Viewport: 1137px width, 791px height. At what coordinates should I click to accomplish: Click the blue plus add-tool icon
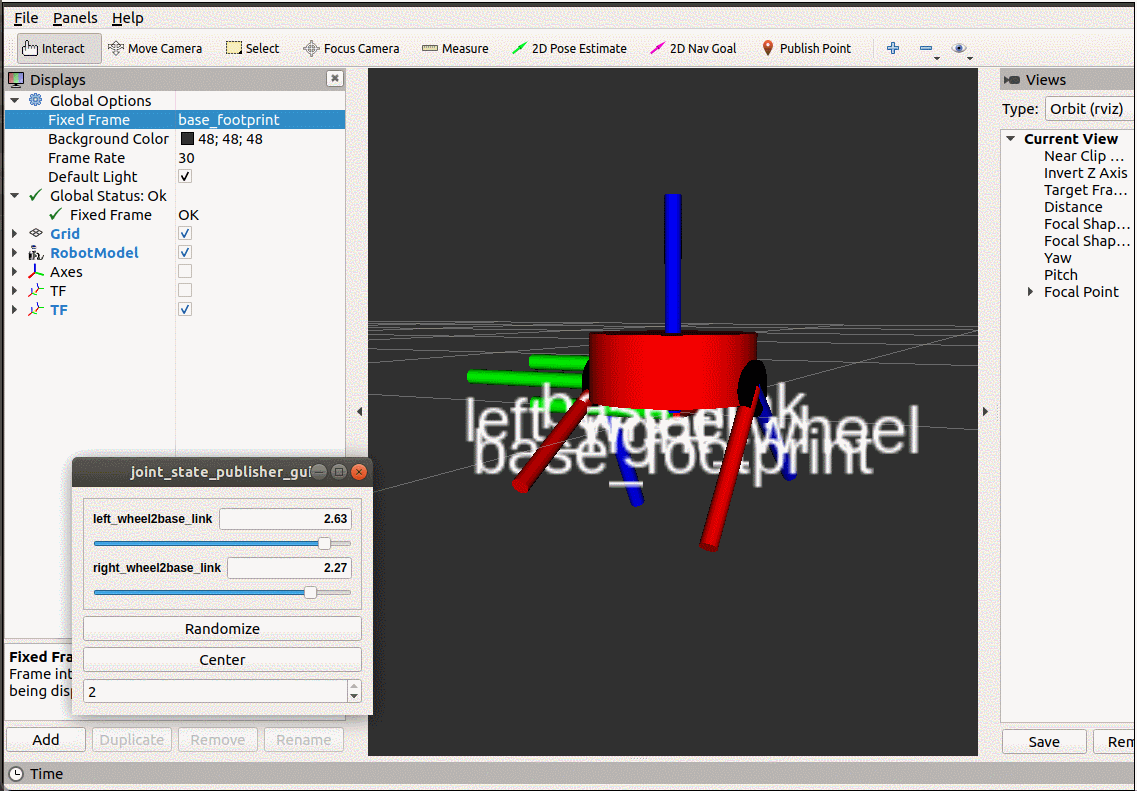tap(893, 49)
